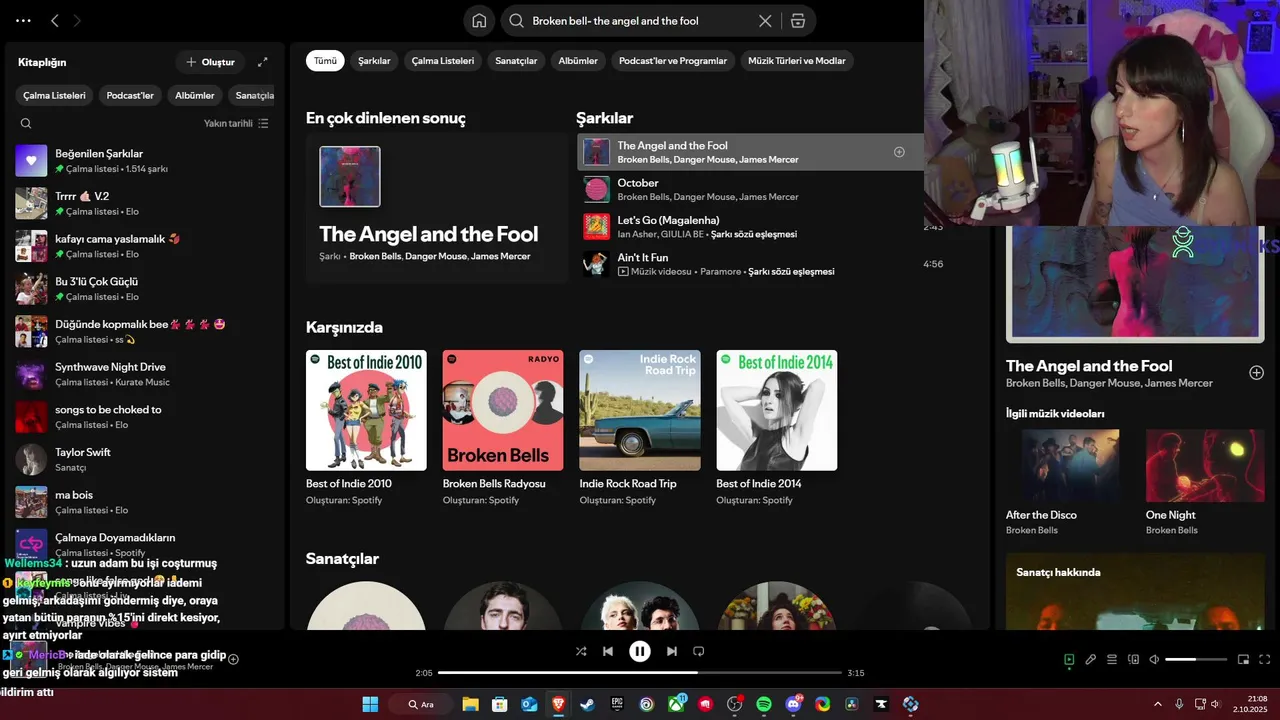Open connect to a device icon

coord(1133,659)
